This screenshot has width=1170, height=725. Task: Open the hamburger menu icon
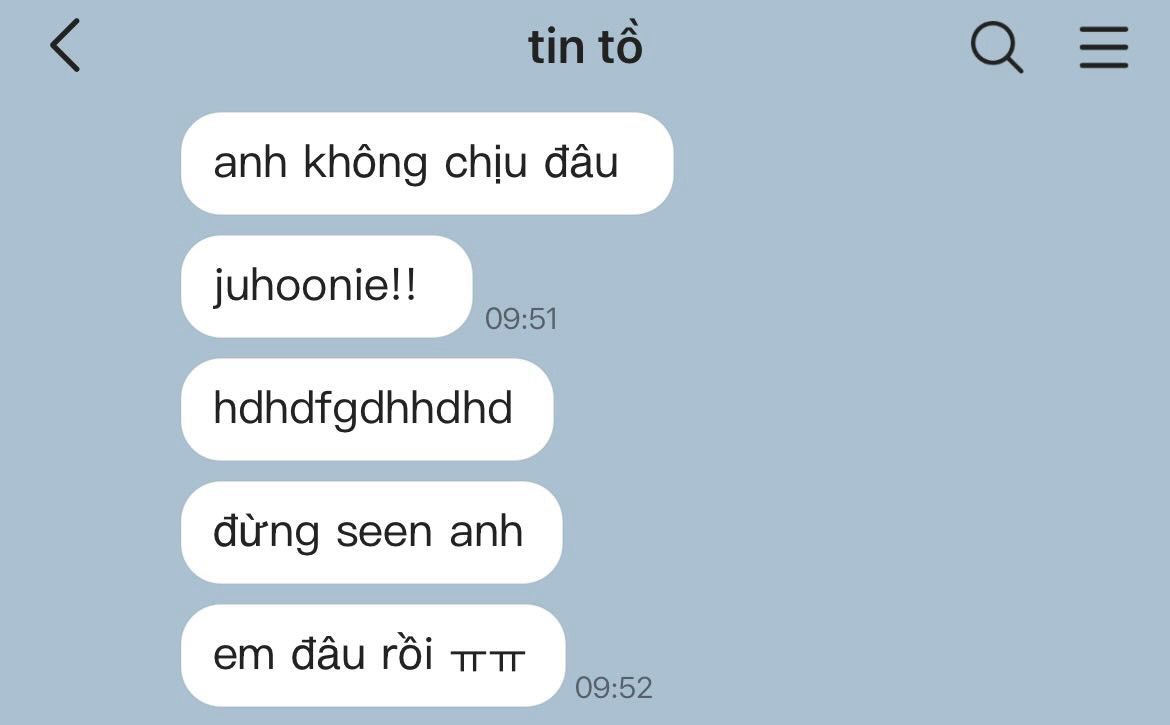pyautogui.click(x=1104, y=47)
